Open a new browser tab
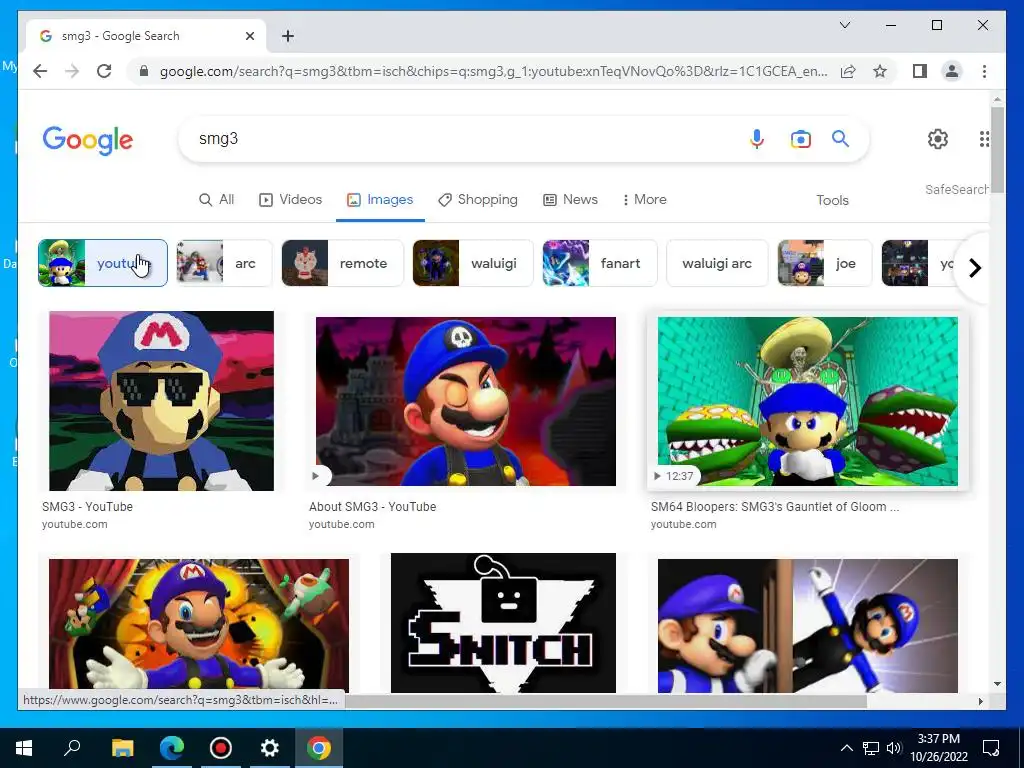The image size is (1024, 768). 287,36
